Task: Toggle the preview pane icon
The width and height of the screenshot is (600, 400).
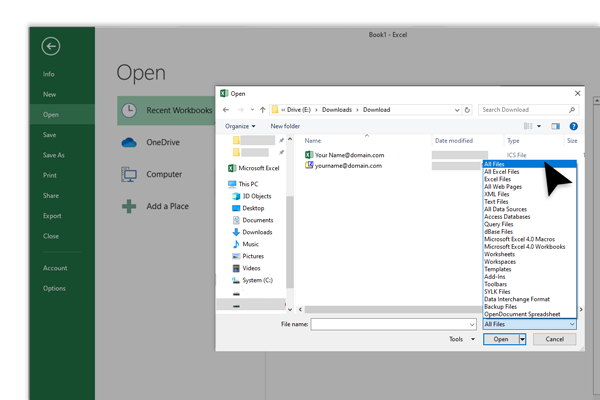Action: pos(556,126)
